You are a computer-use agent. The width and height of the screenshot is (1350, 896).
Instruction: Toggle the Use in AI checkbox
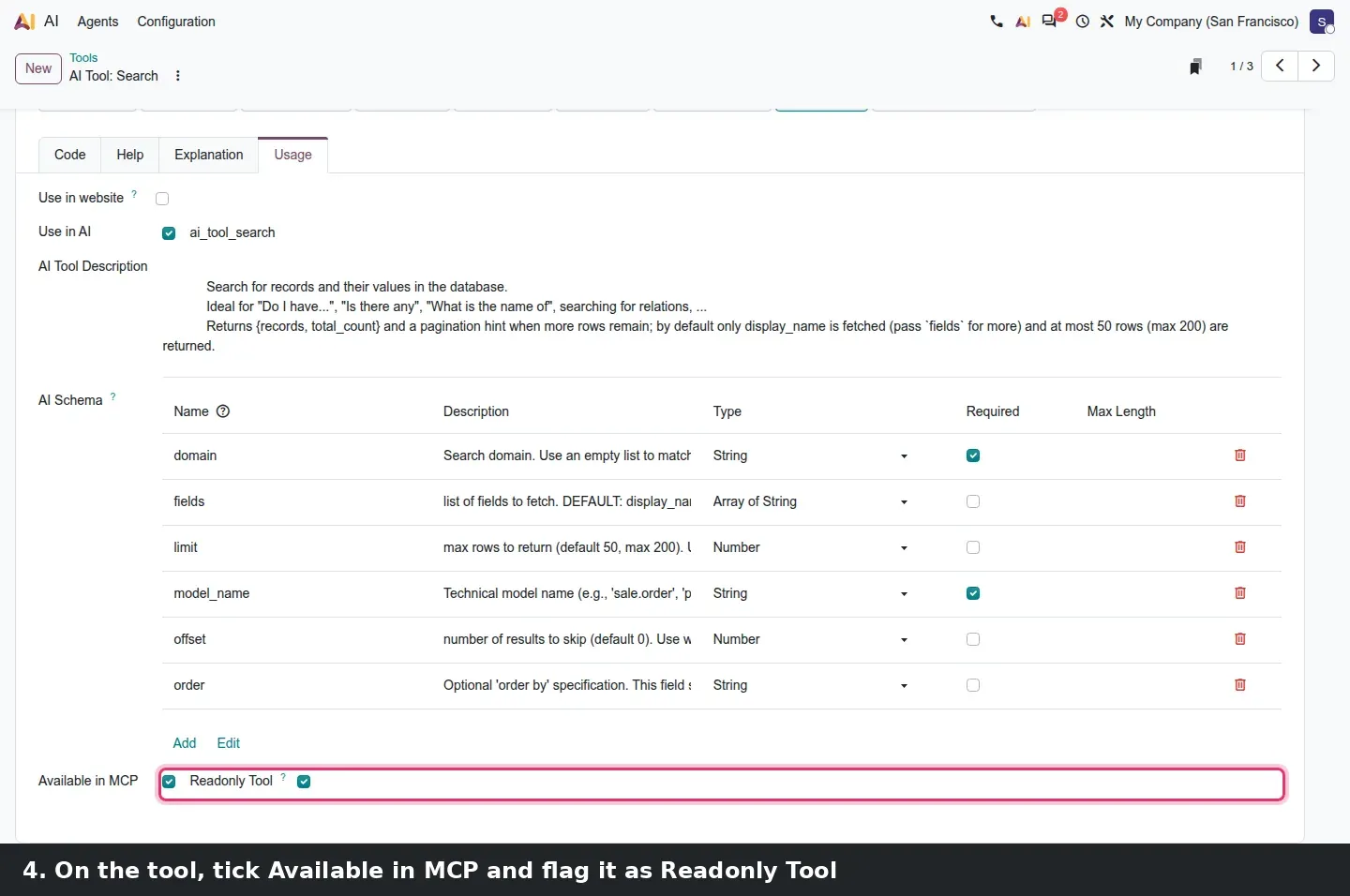click(x=169, y=233)
